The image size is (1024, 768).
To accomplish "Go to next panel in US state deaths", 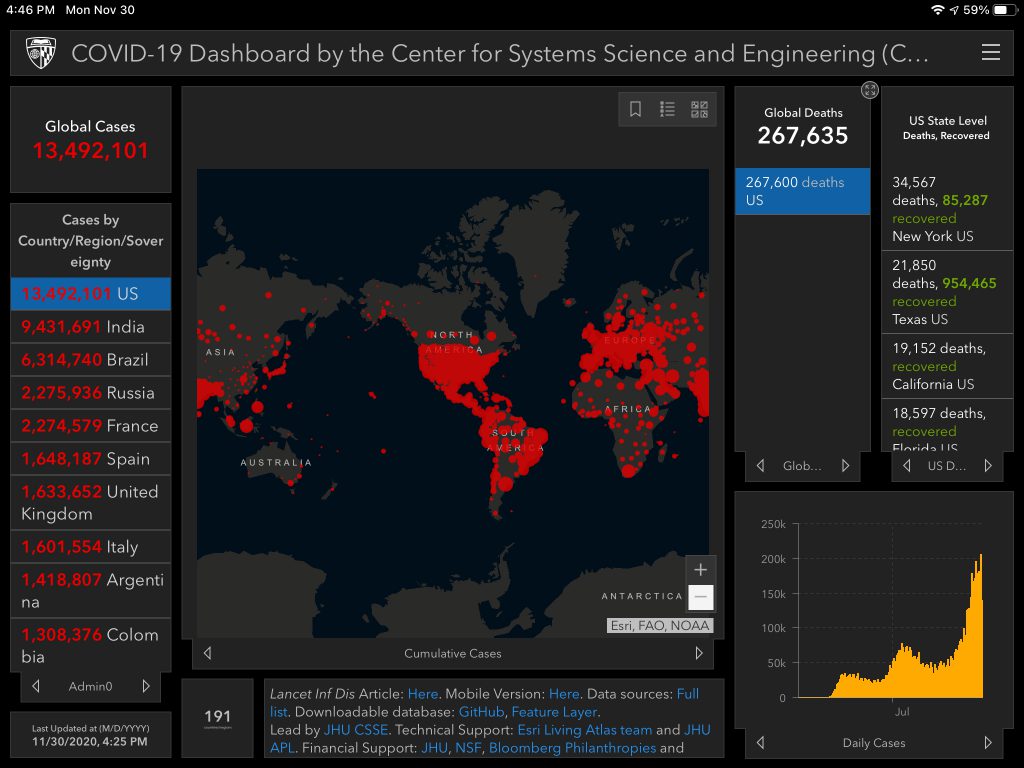I will 988,465.
